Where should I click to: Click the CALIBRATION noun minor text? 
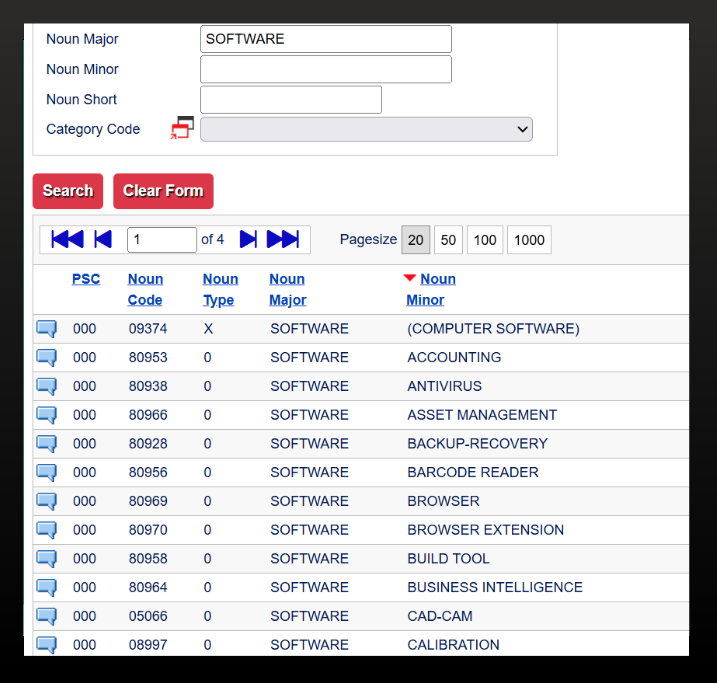[453, 645]
